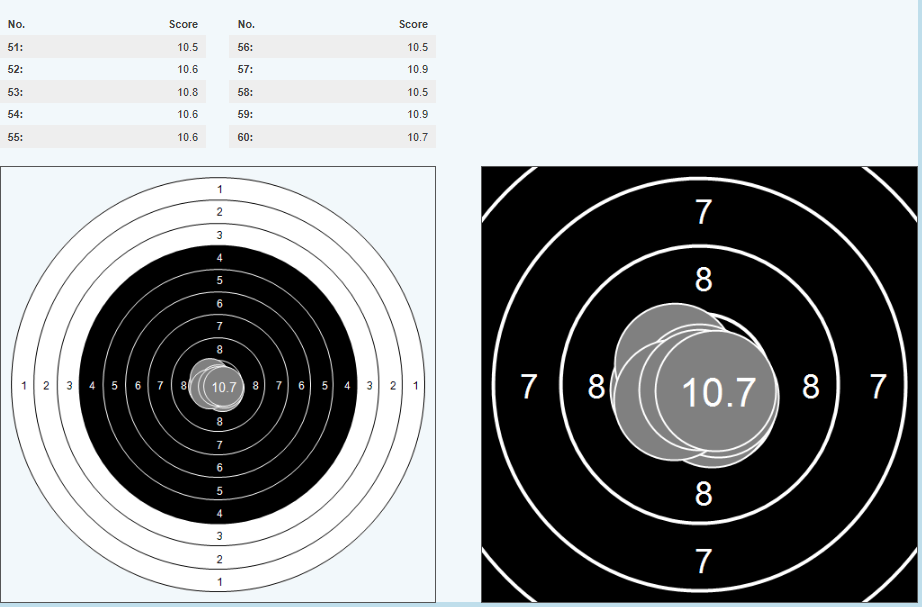
Task: Click the top 7 ring number in zoomed target
Action: 703,212
